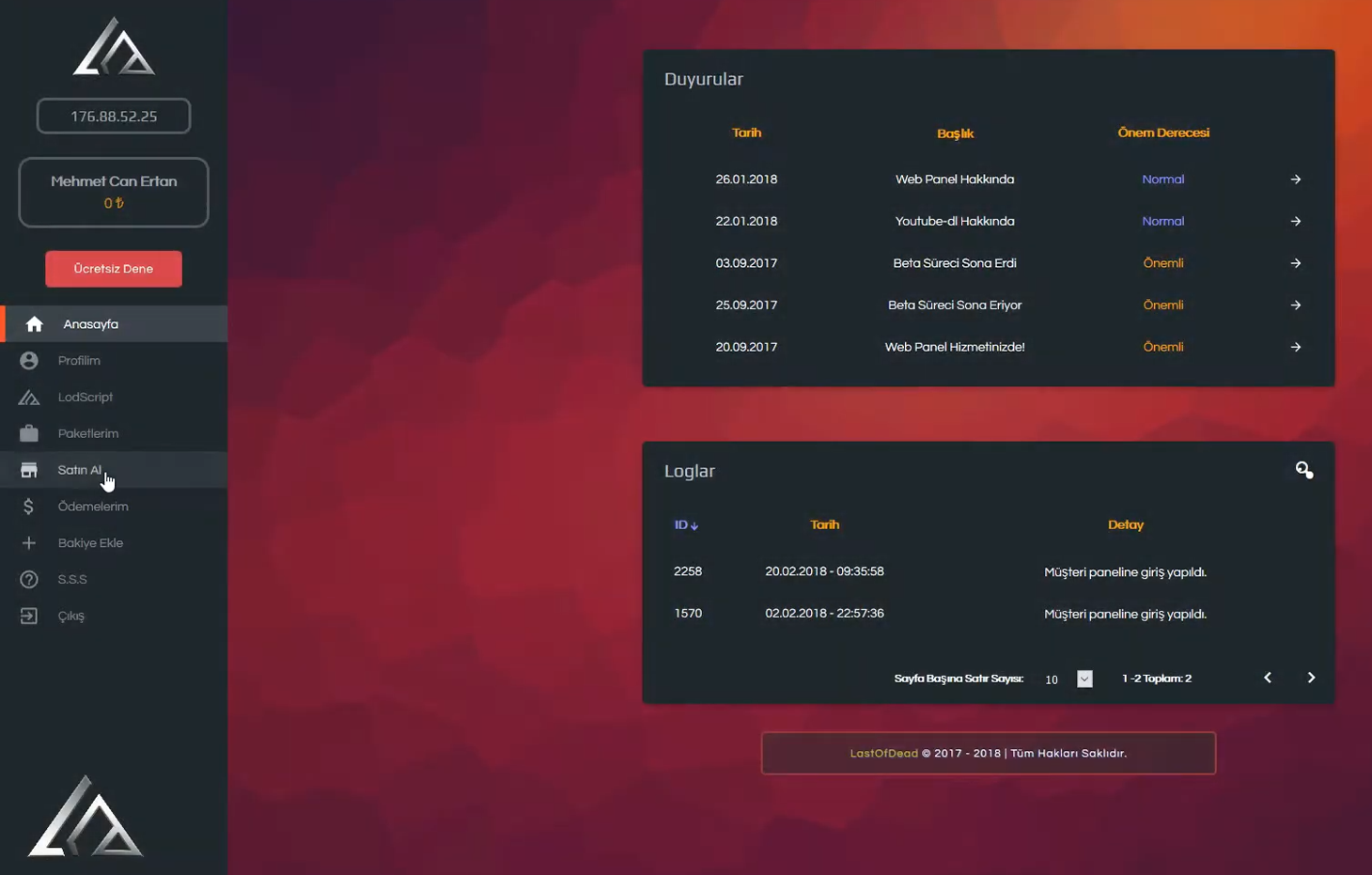Open Anasayfa menu item
The image size is (1372, 875).
(x=114, y=324)
